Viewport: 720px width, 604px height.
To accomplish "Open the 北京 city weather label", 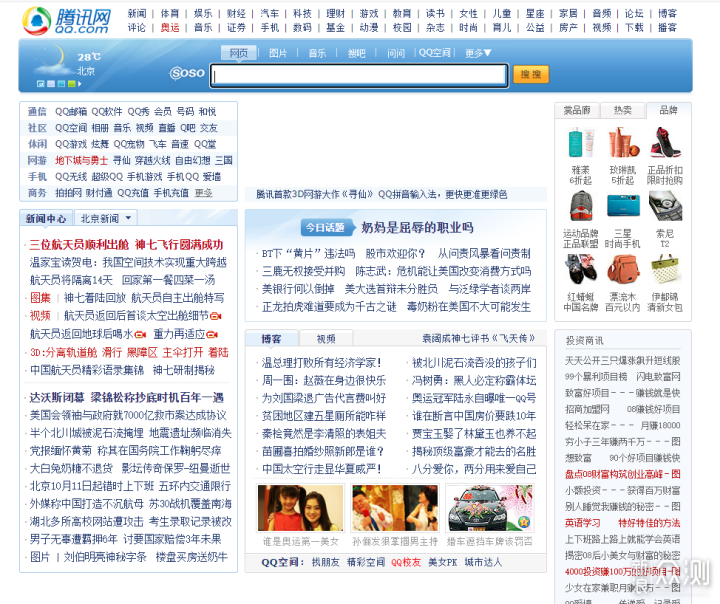I will [x=86, y=71].
